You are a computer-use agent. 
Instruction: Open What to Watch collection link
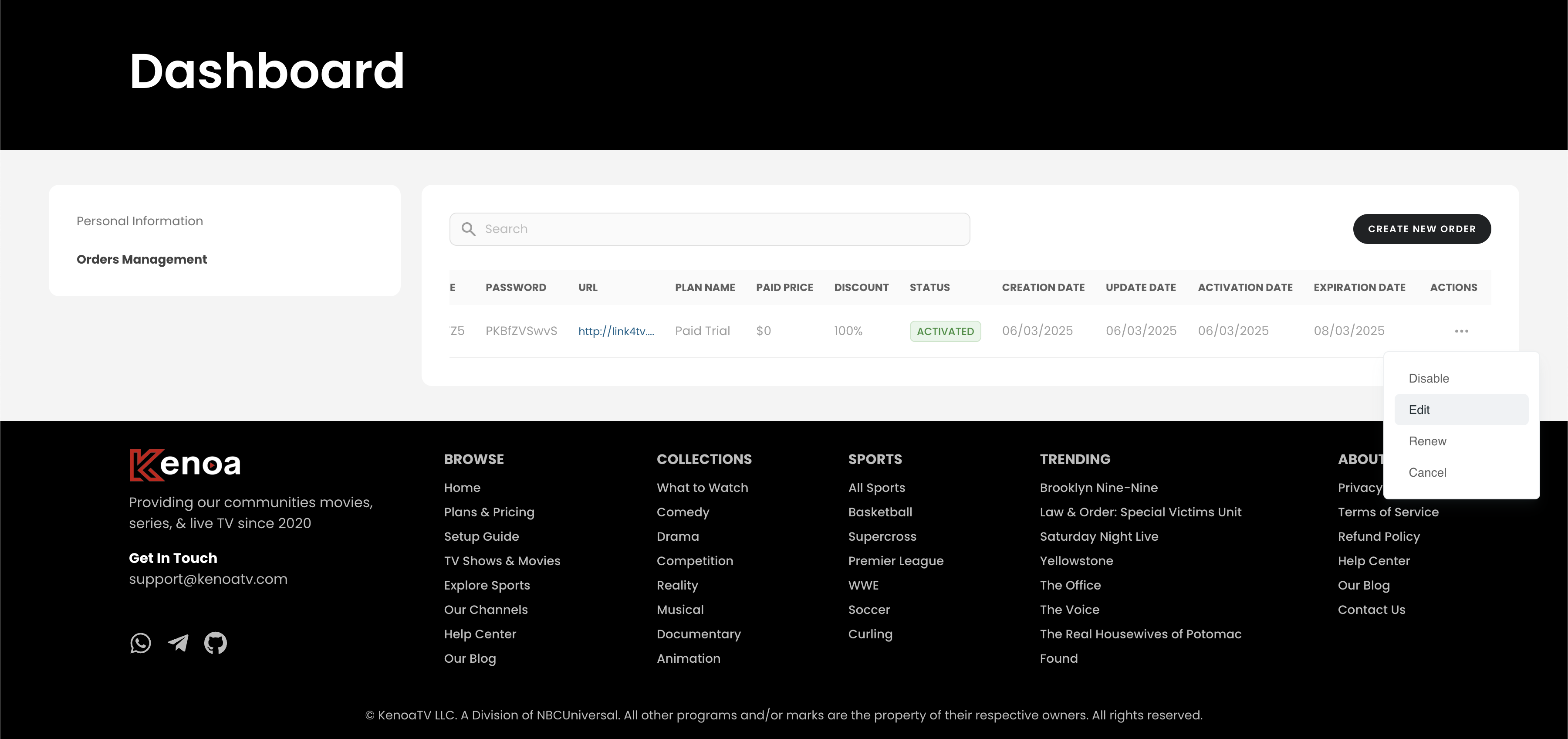tap(703, 488)
